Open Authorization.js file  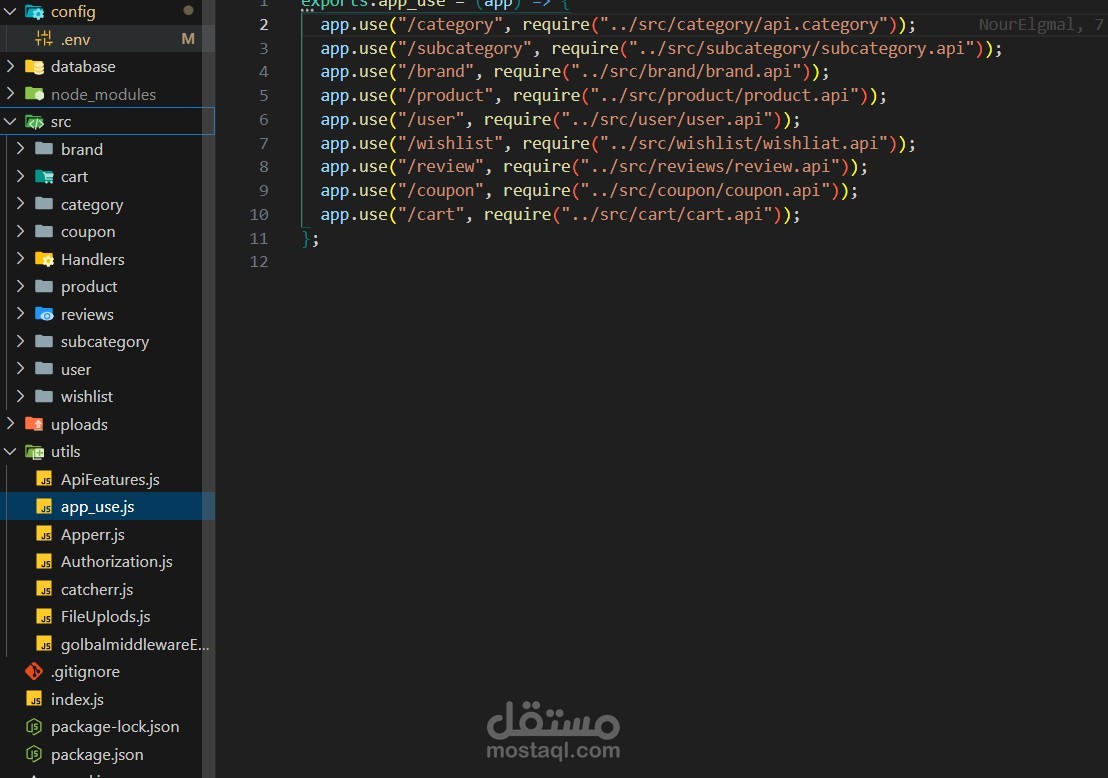click(x=117, y=562)
